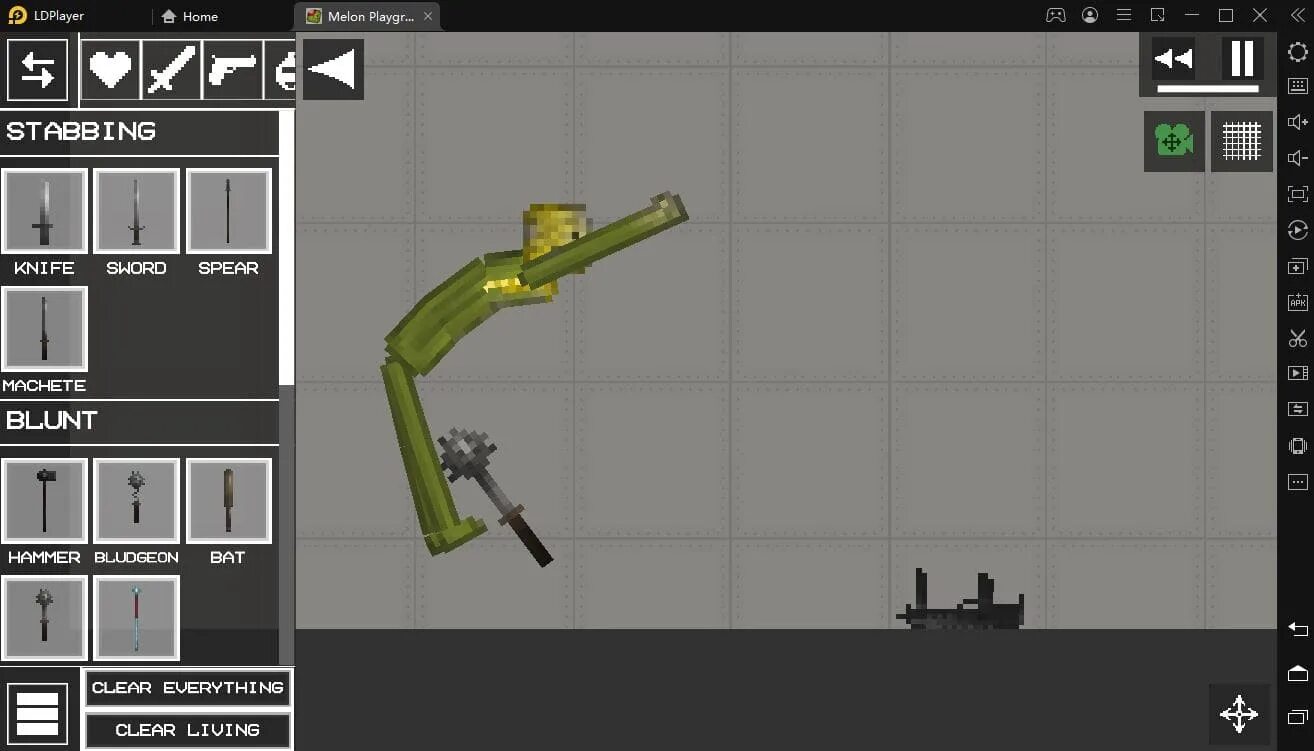Open more options ellipsis in sidebar
1314x751 pixels.
1297,482
